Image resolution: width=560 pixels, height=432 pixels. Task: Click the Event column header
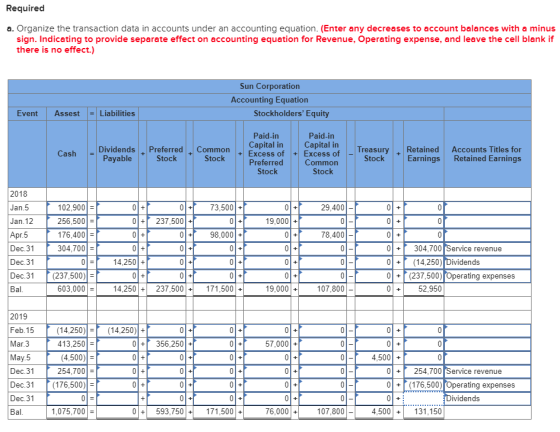pyautogui.click(x=27, y=113)
